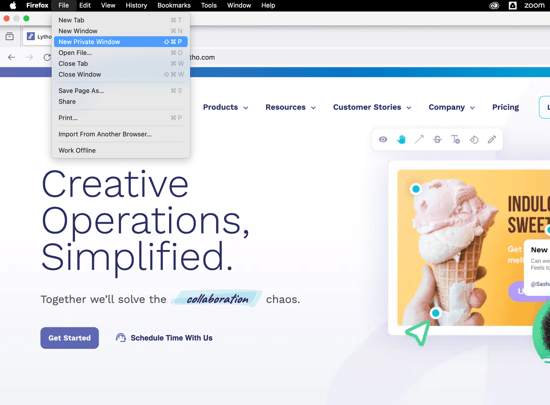Open the Apple menu

pos(13,6)
